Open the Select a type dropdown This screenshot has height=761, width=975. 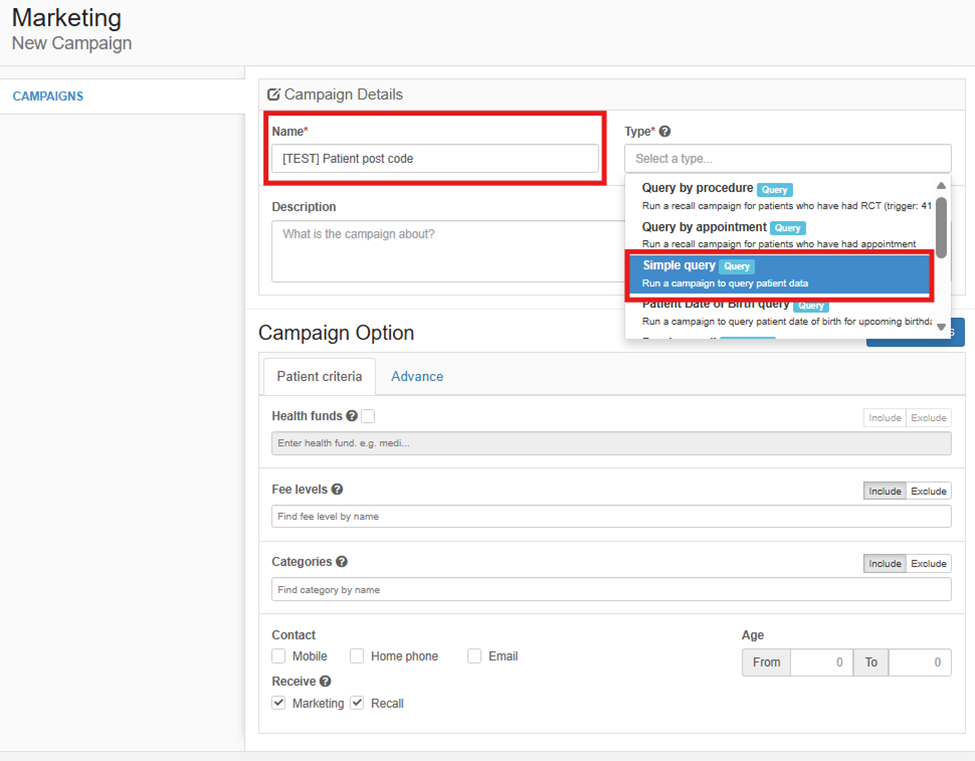click(x=788, y=159)
